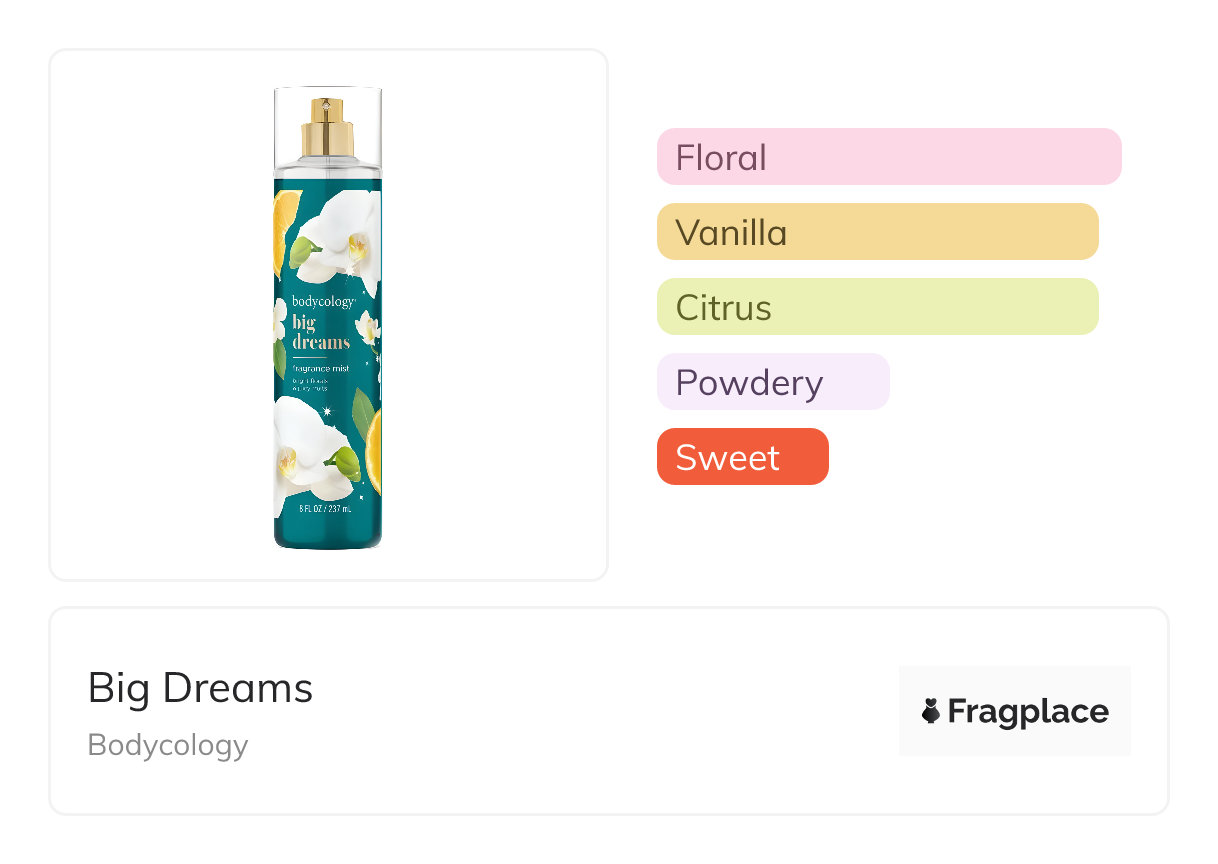
Task: Select the Floral accord bar
Action: click(x=888, y=157)
